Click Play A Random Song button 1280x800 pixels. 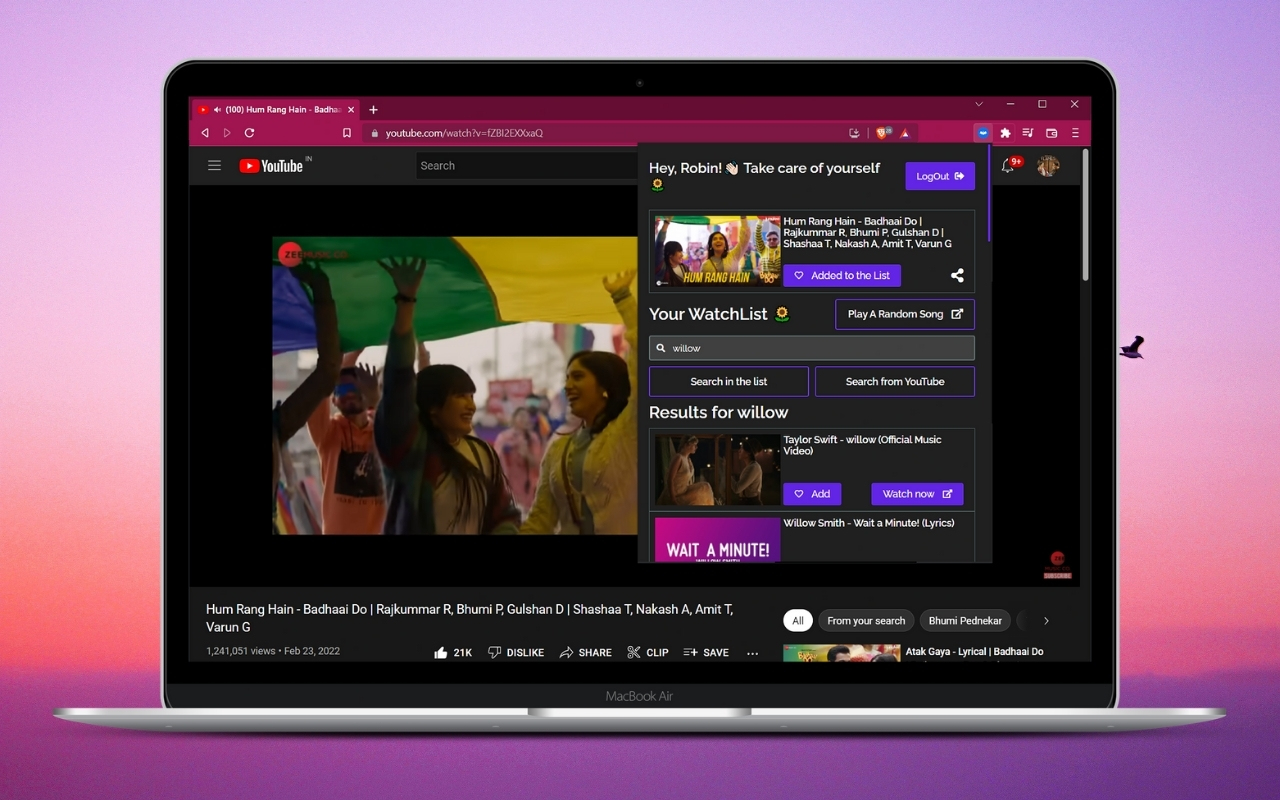(x=905, y=314)
